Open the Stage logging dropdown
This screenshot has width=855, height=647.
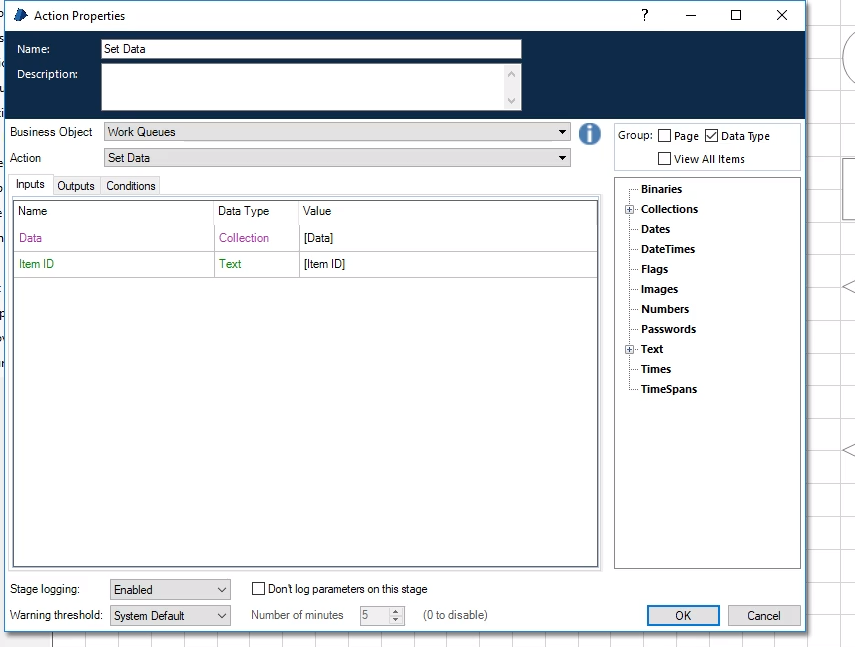170,590
